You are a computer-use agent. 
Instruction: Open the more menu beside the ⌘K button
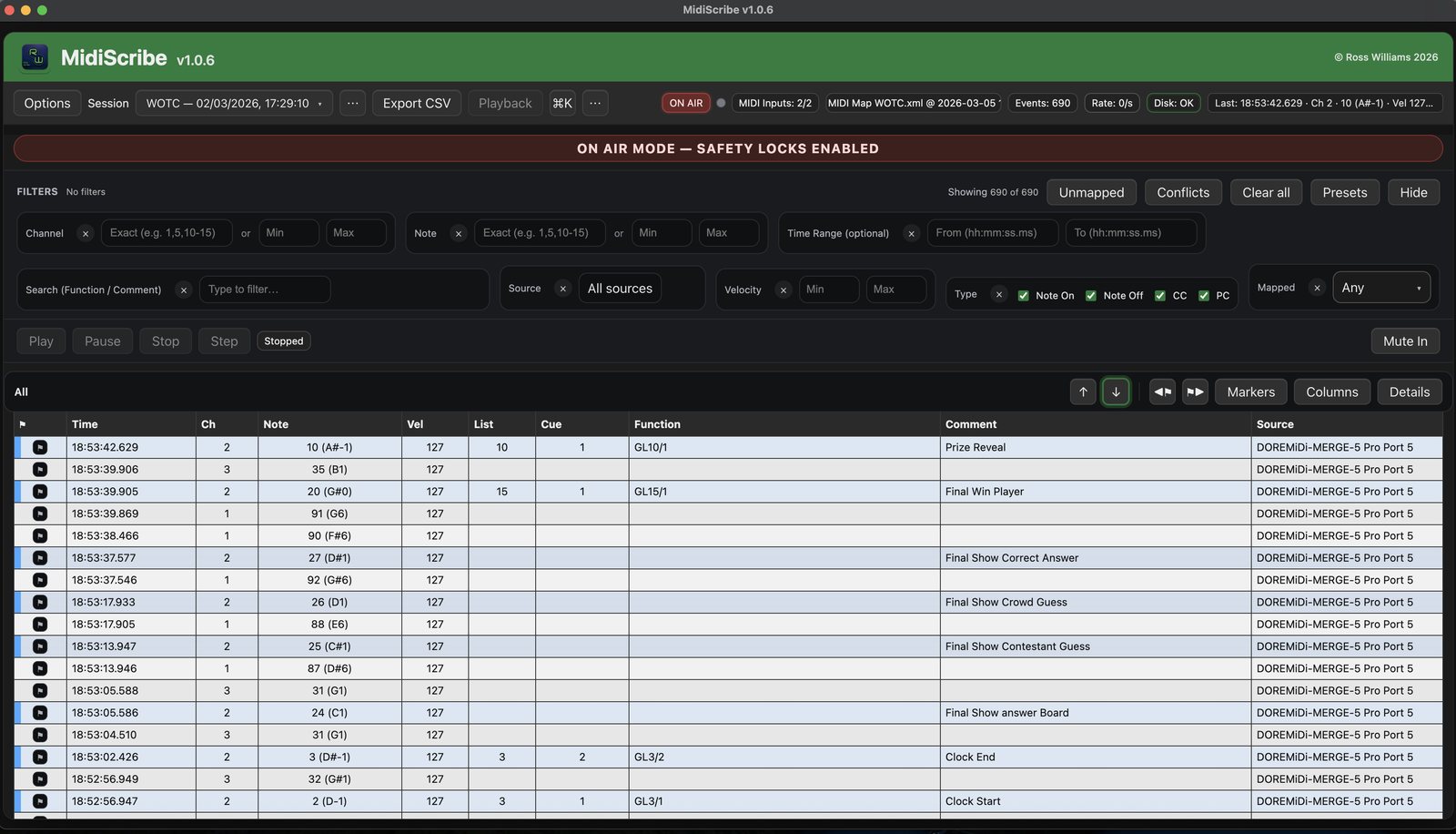(x=595, y=103)
